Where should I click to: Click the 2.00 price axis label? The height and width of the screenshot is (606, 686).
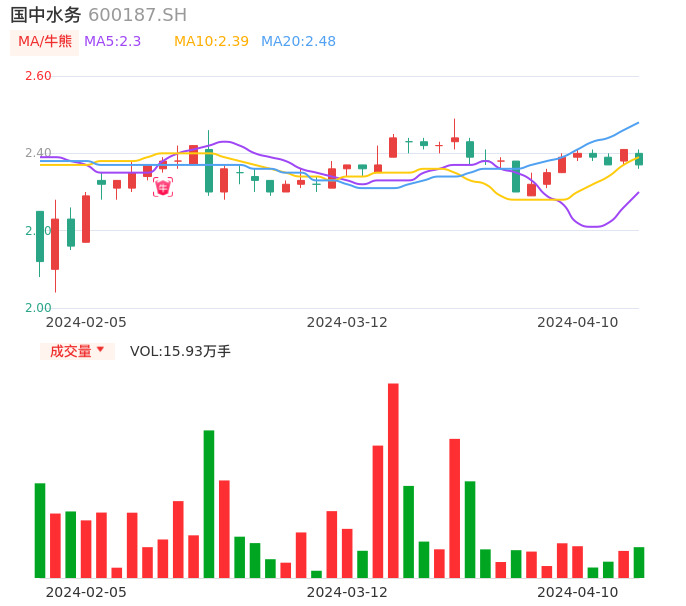click(38, 308)
